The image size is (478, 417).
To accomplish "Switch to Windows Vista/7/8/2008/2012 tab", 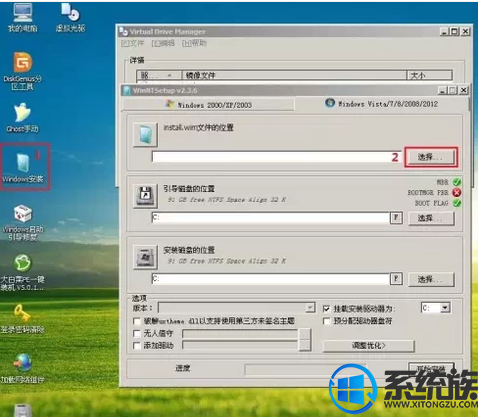I will [382, 104].
